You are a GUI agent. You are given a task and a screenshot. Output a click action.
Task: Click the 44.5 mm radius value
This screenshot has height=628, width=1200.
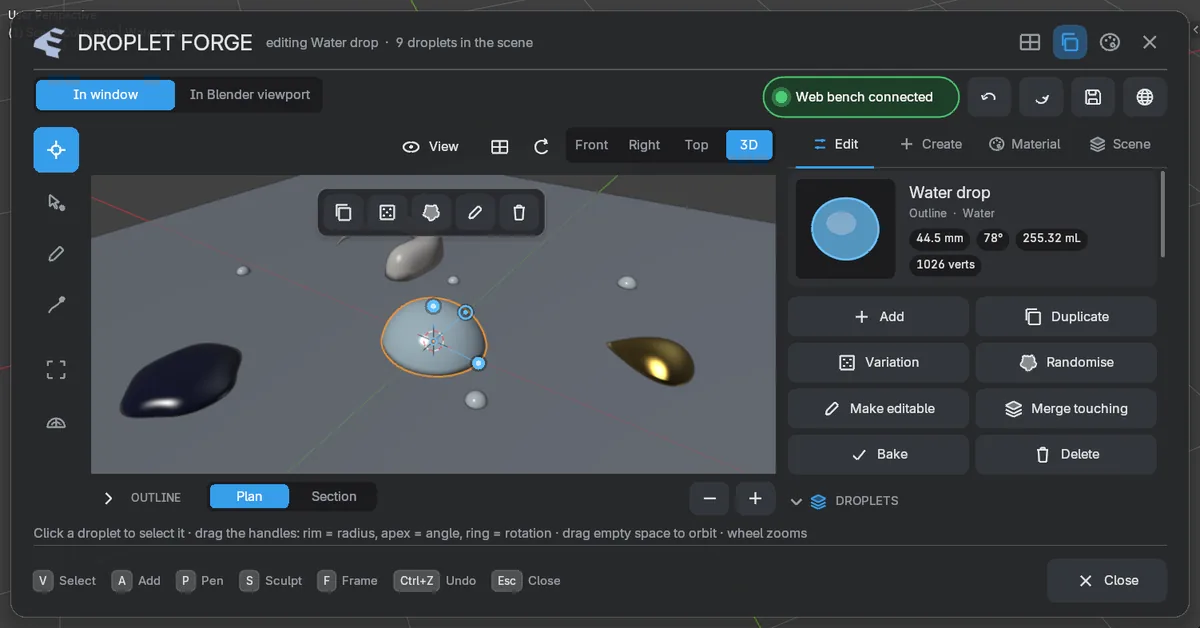(x=940, y=239)
